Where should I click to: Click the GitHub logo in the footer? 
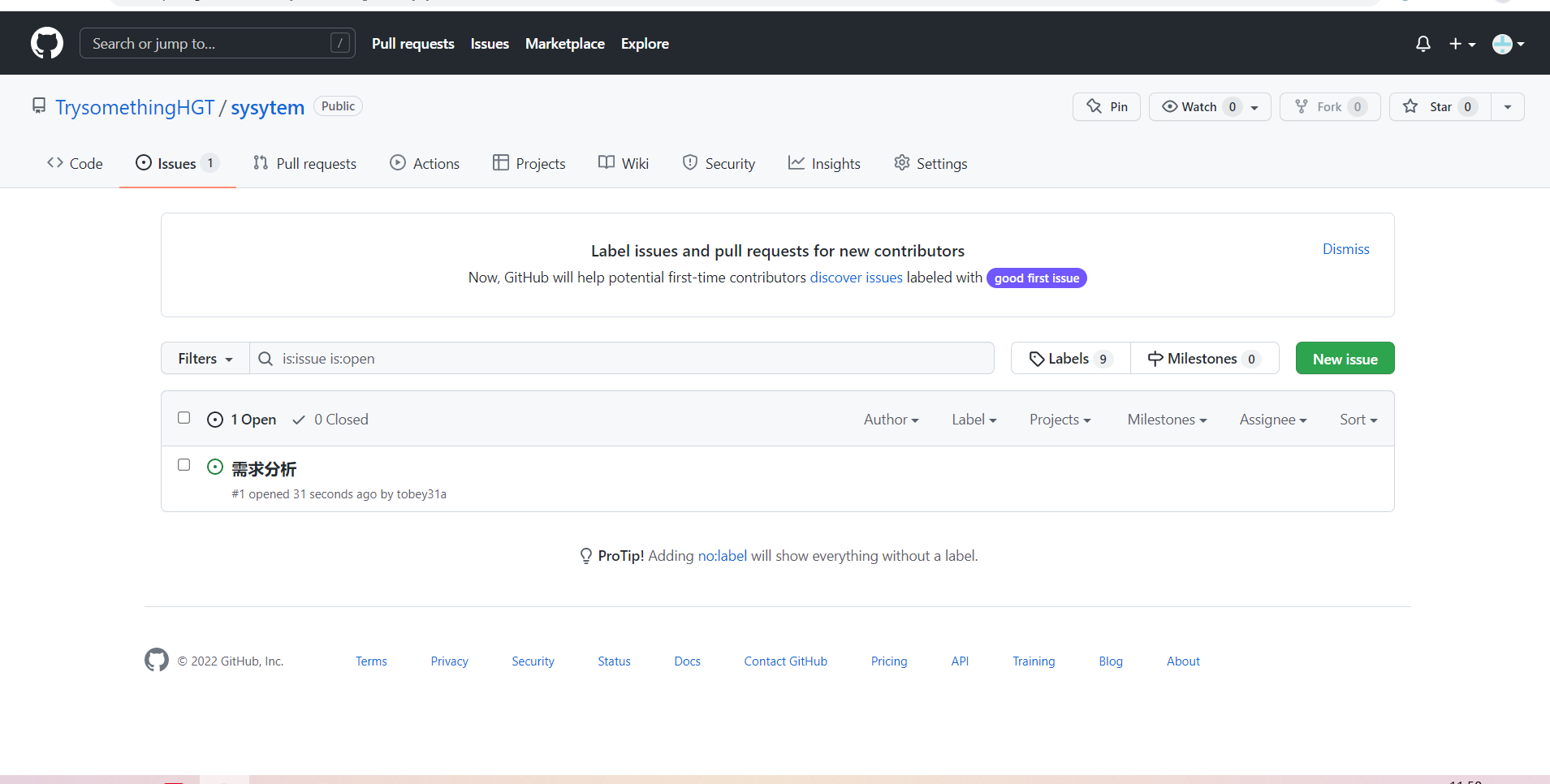[157, 661]
